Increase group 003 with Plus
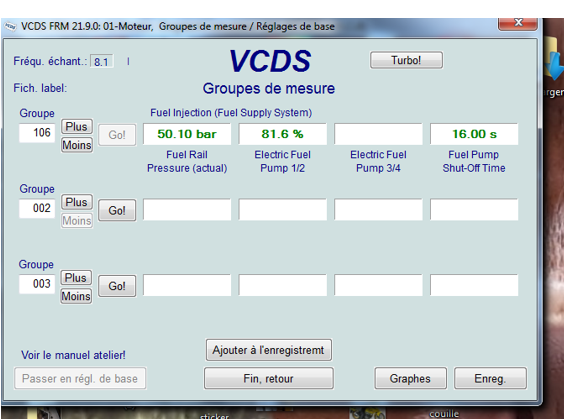The height and width of the screenshot is (419, 564). (x=76, y=278)
